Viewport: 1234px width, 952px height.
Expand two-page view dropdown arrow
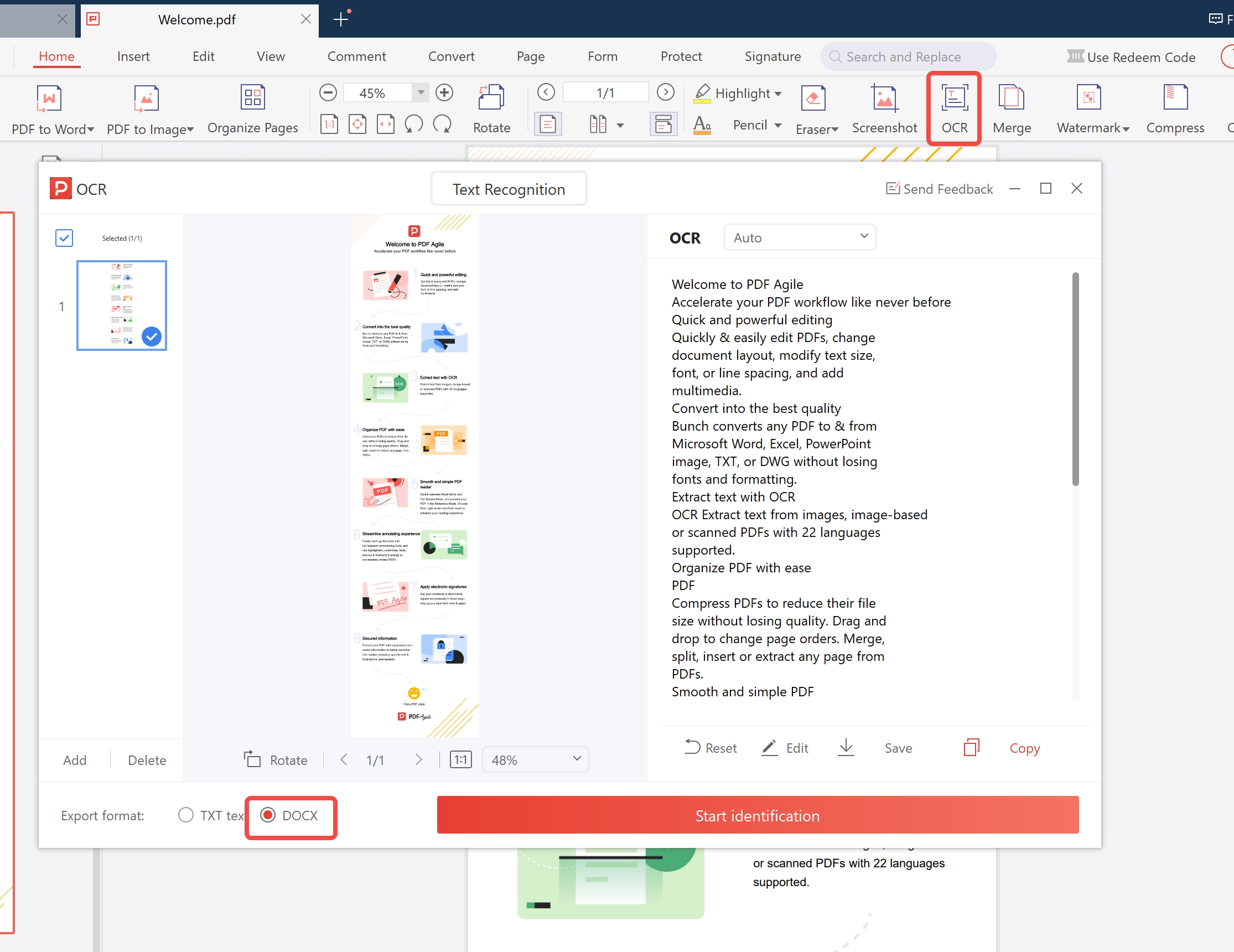(620, 125)
